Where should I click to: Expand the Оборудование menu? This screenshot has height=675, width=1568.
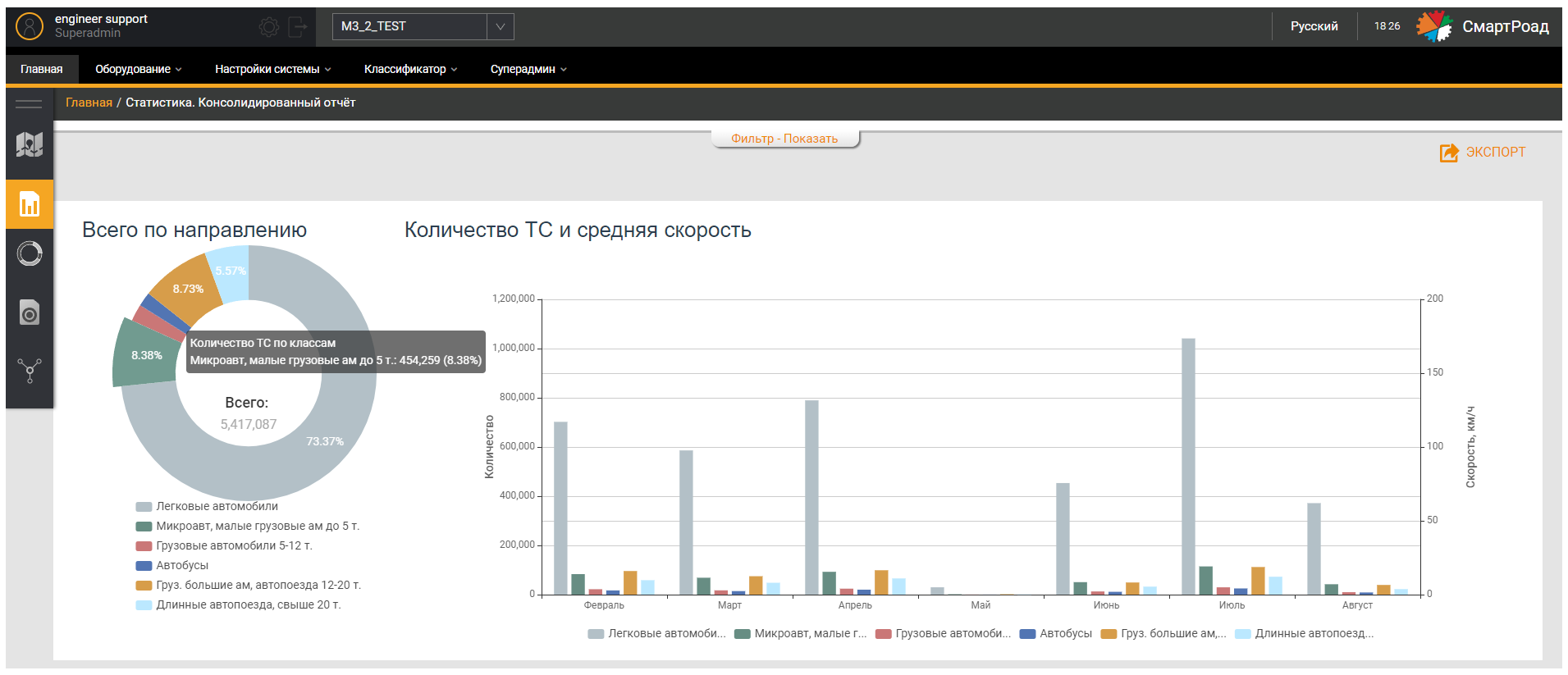[x=139, y=70]
